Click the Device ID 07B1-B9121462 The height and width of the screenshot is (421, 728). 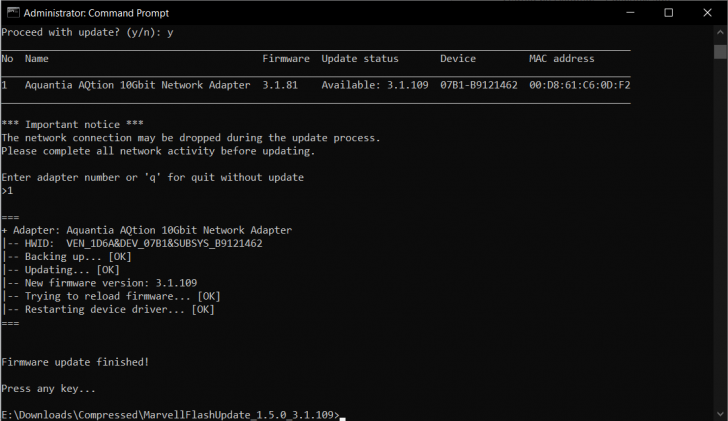pyautogui.click(x=479, y=85)
